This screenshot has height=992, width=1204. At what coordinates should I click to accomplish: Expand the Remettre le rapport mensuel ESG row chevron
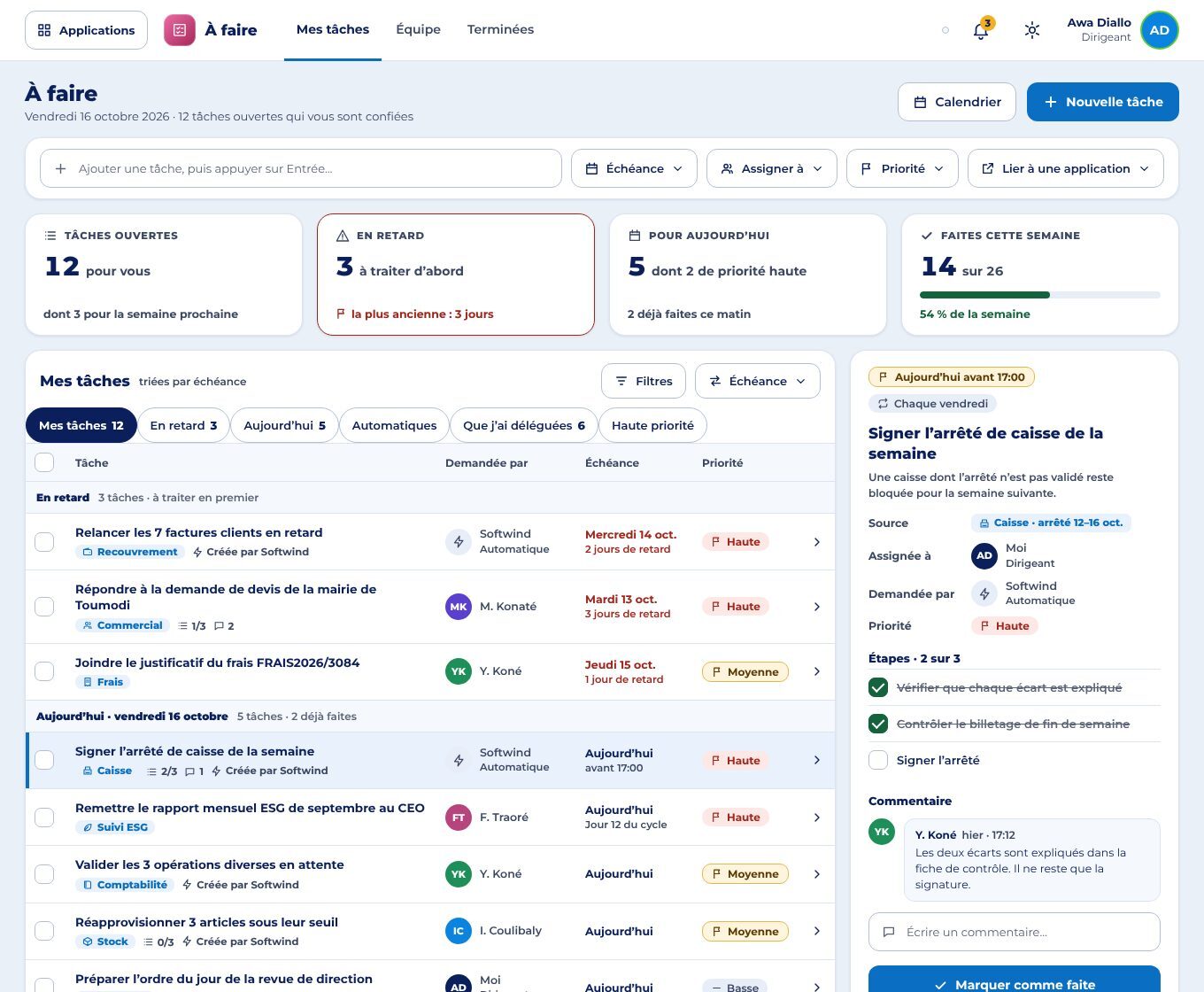click(816, 818)
